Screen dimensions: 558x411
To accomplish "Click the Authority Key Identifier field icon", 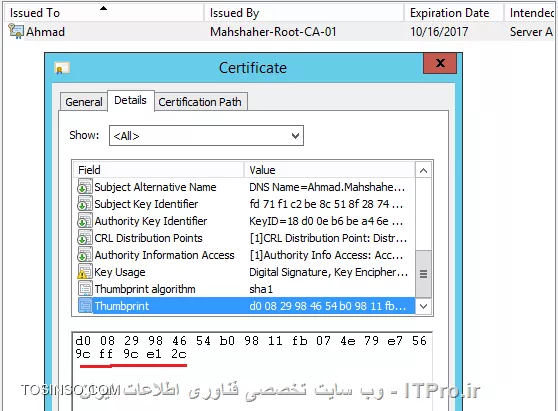I will click(85, 221).
